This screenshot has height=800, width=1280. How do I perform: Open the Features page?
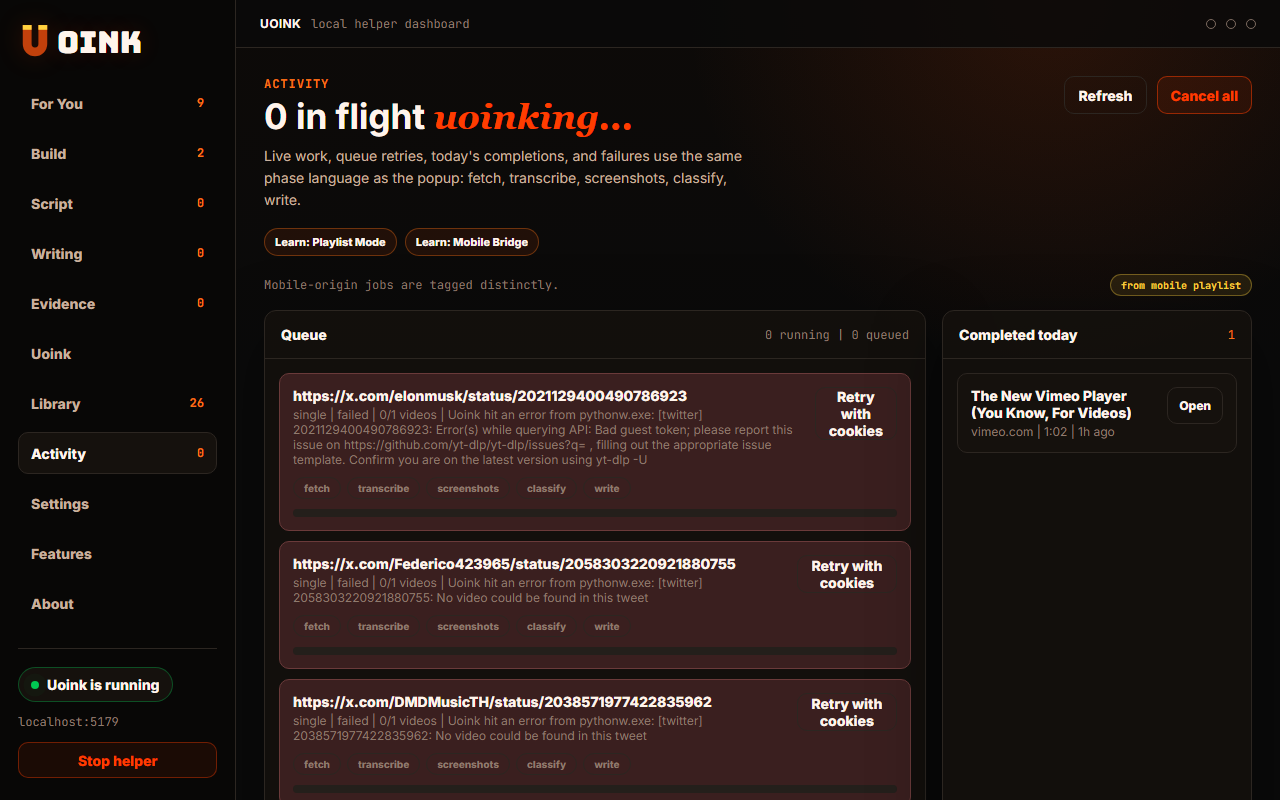117,553
